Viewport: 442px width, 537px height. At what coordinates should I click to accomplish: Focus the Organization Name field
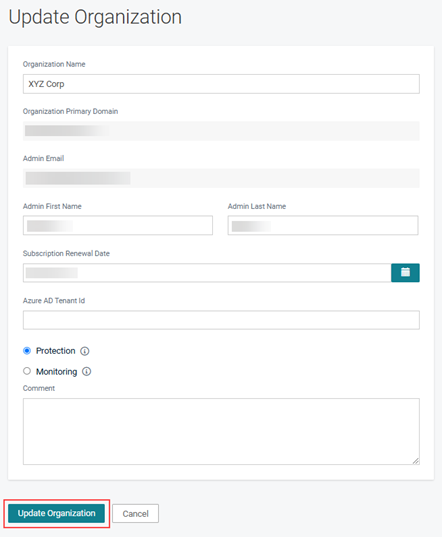(x=221, y=84)
